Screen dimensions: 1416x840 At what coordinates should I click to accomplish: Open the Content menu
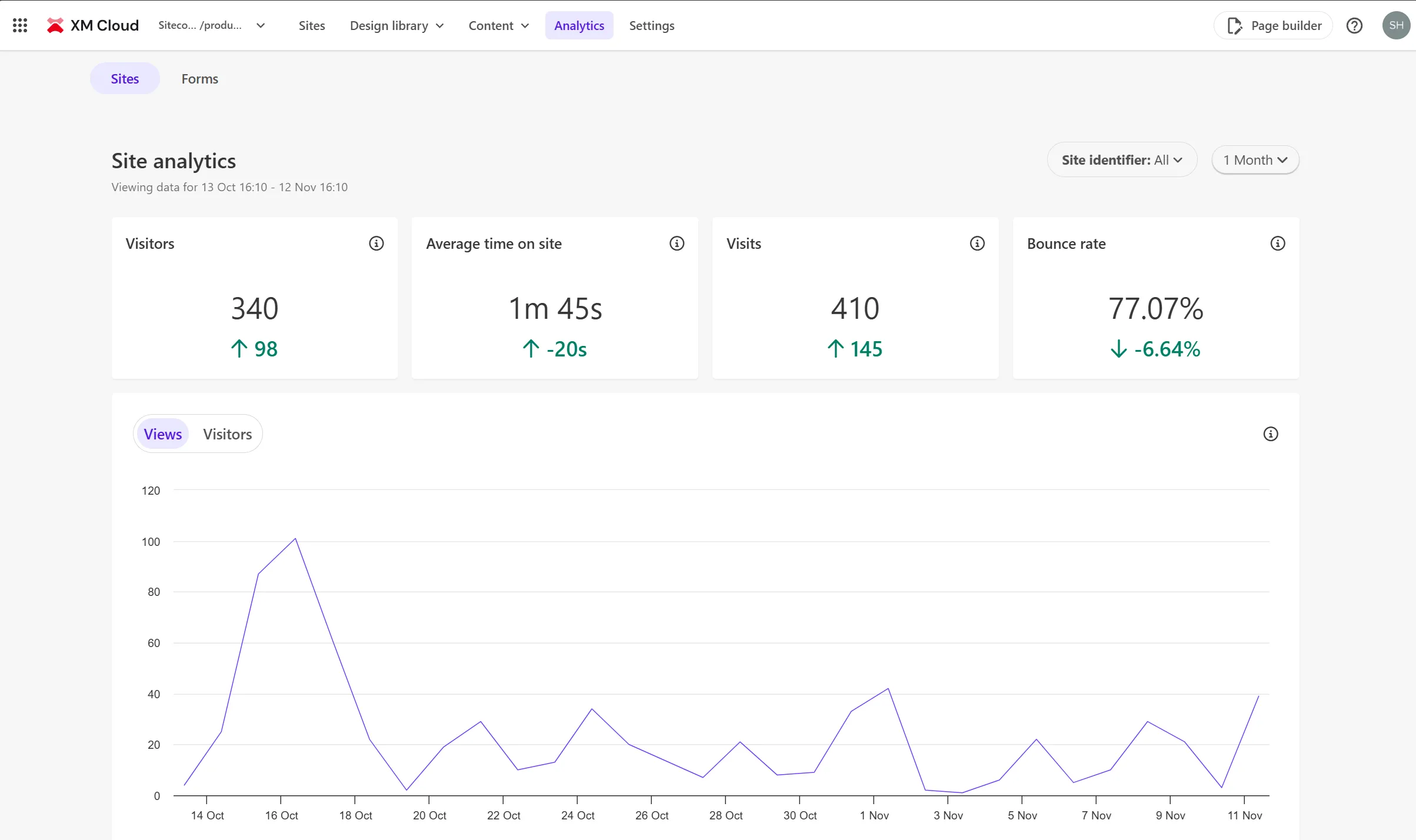point(499,25)
